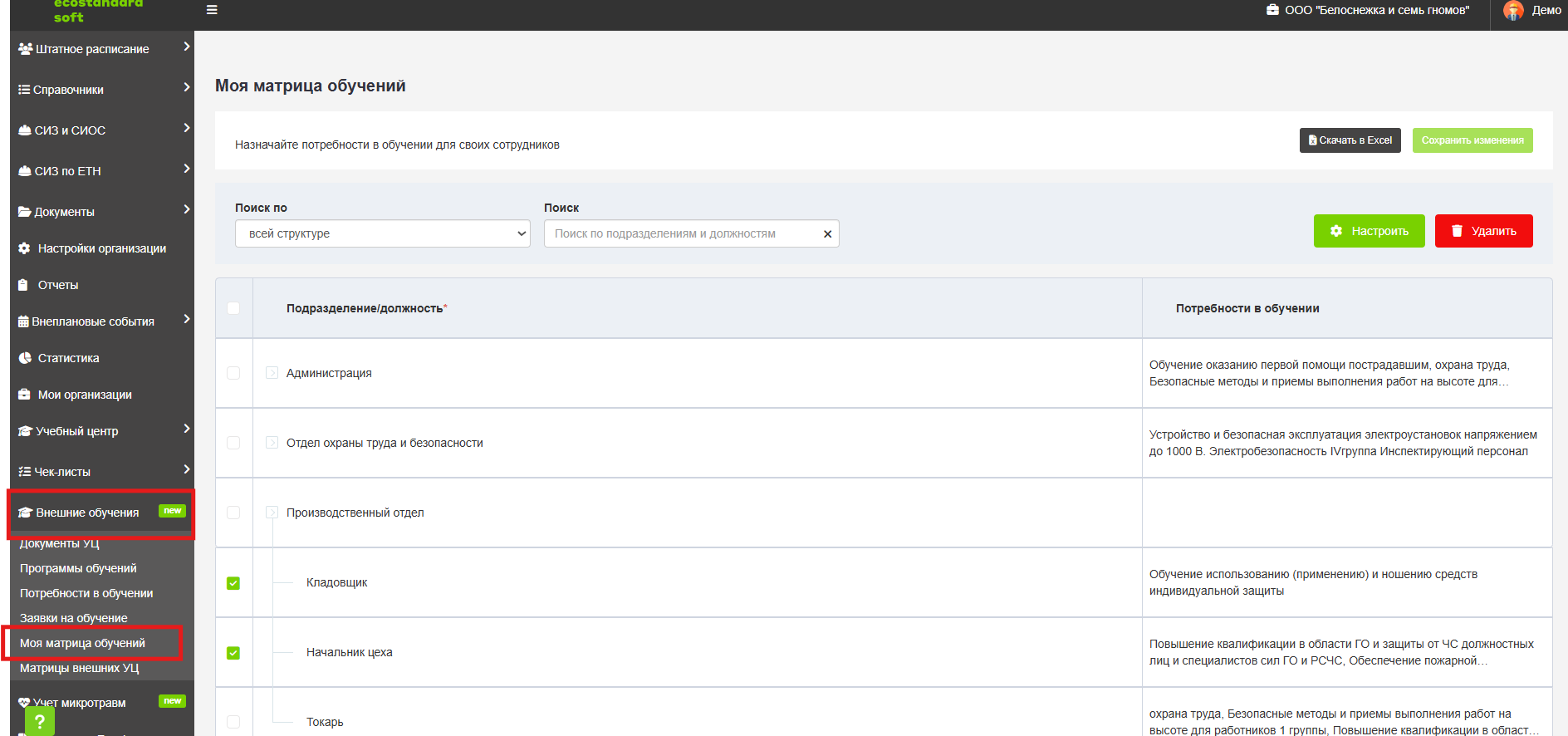This screenshot has height=736, width=1568.
Task: Open the green question mark help button
Action: [x=40, y=720]
